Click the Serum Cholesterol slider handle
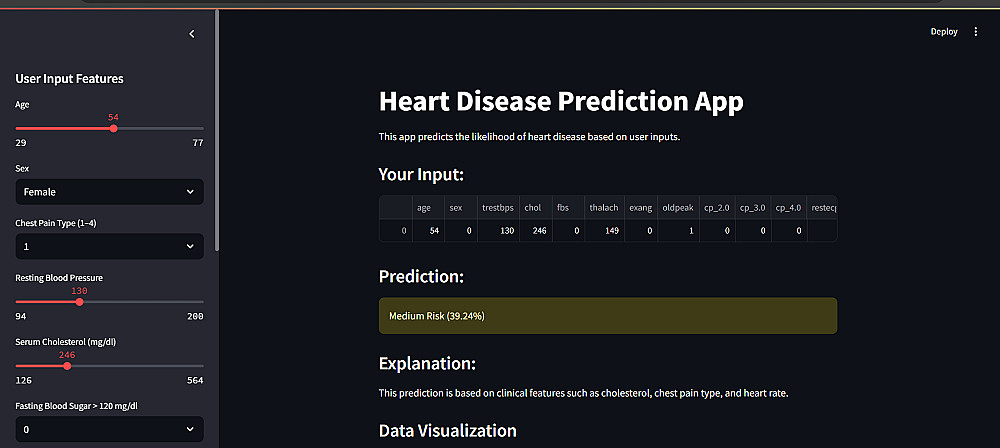This screenshot has height=448, width=1000. pyautogui.click(x=67, y=365)
